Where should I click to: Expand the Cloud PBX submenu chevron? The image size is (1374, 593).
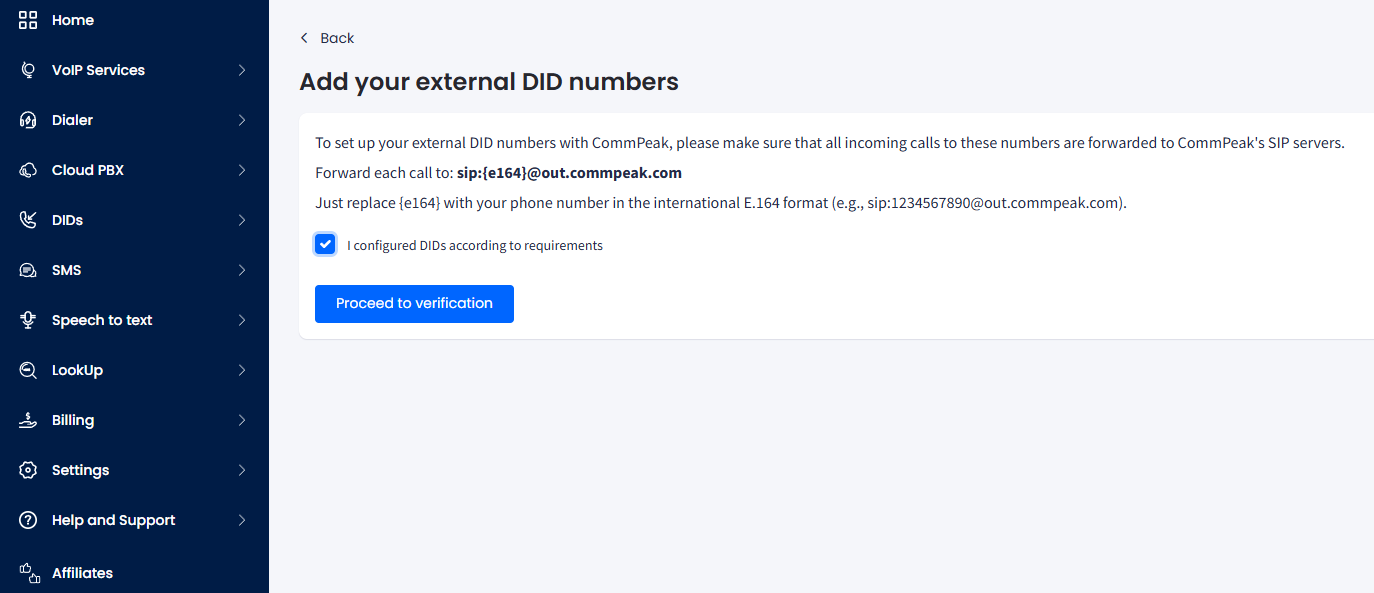[x=242, y=170]
